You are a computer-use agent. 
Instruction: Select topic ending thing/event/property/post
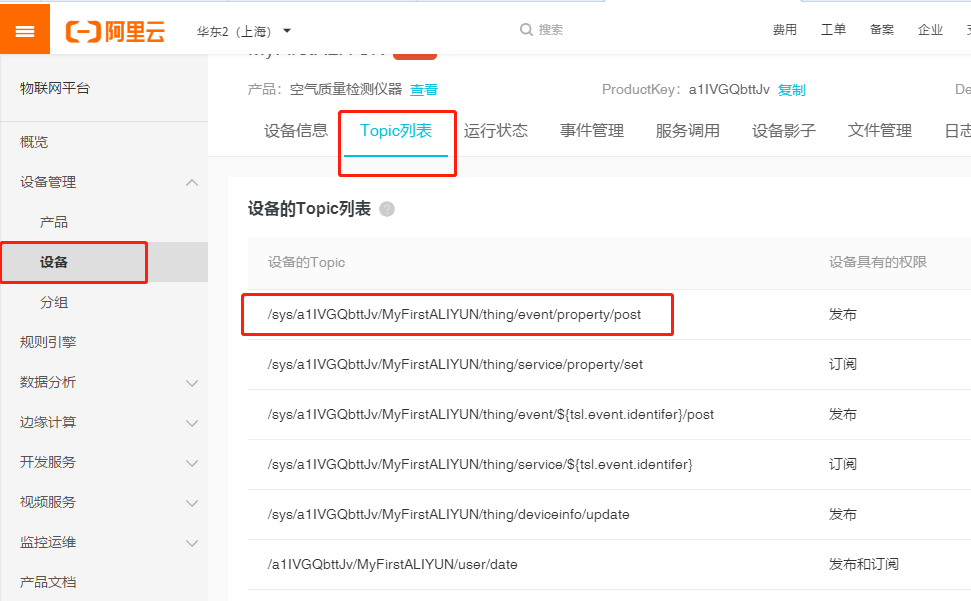[x=454, y=314]
